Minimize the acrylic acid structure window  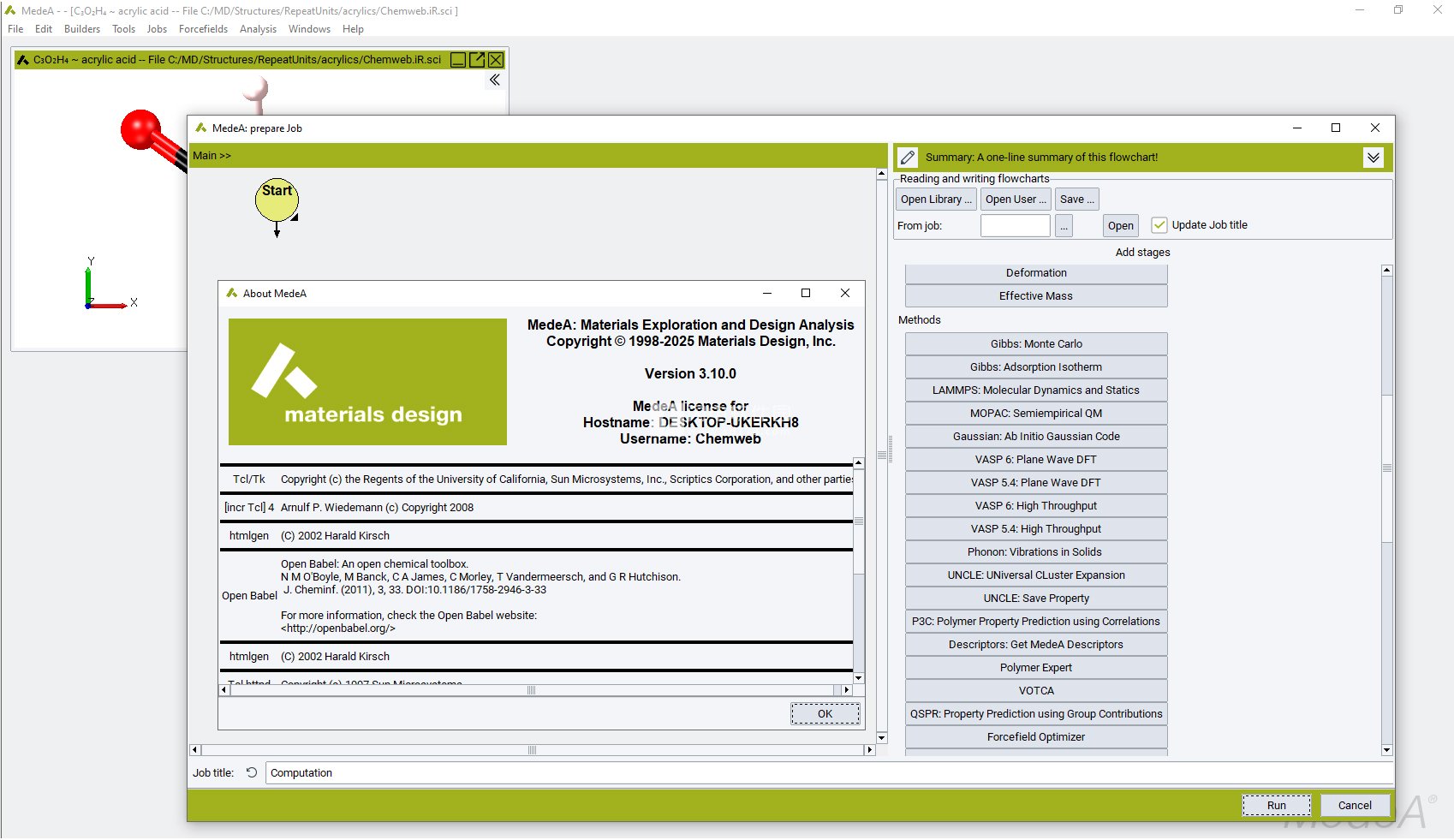point(458,60)
